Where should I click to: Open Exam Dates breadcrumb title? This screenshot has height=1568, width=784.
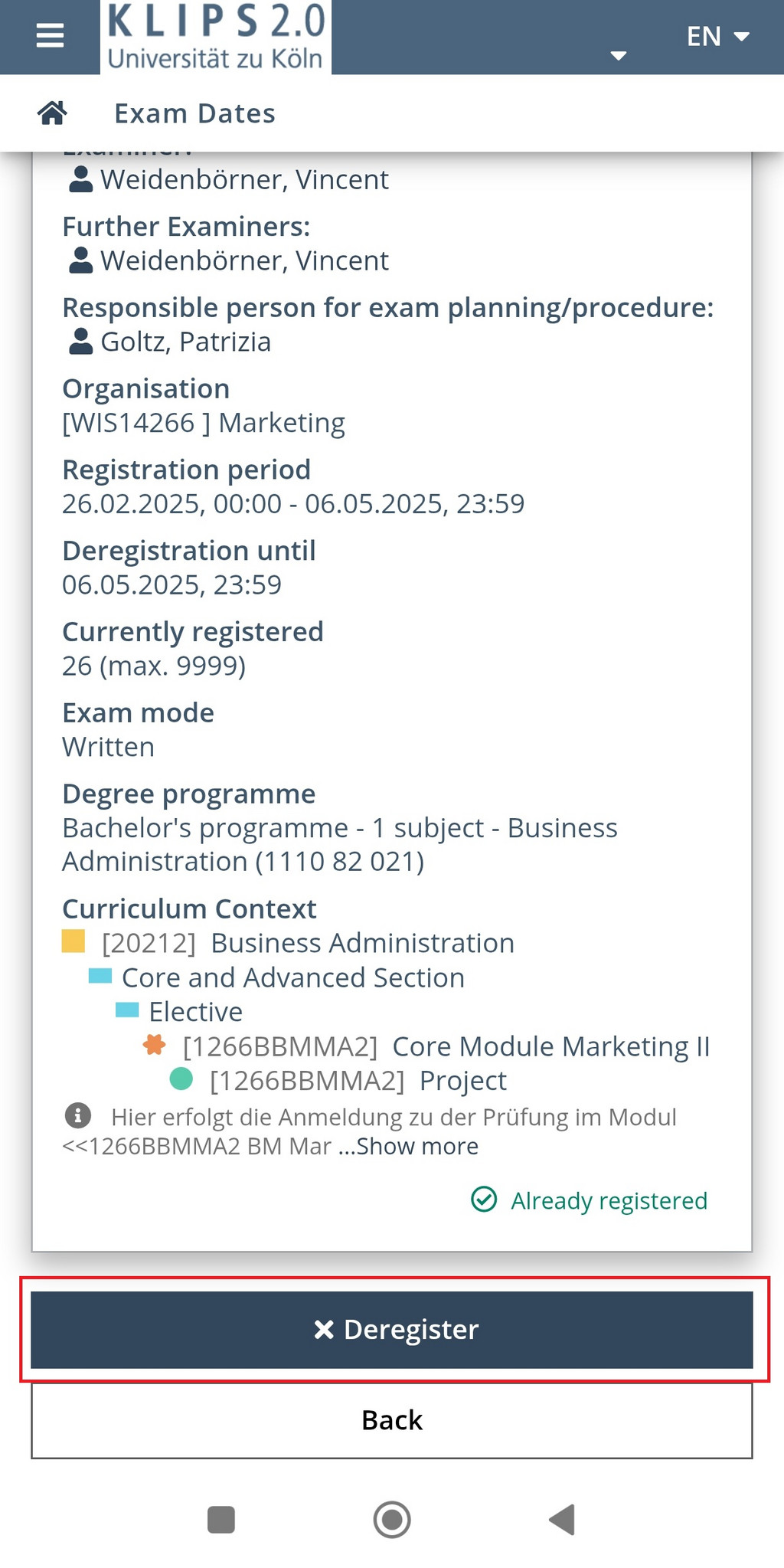(194, 113)
